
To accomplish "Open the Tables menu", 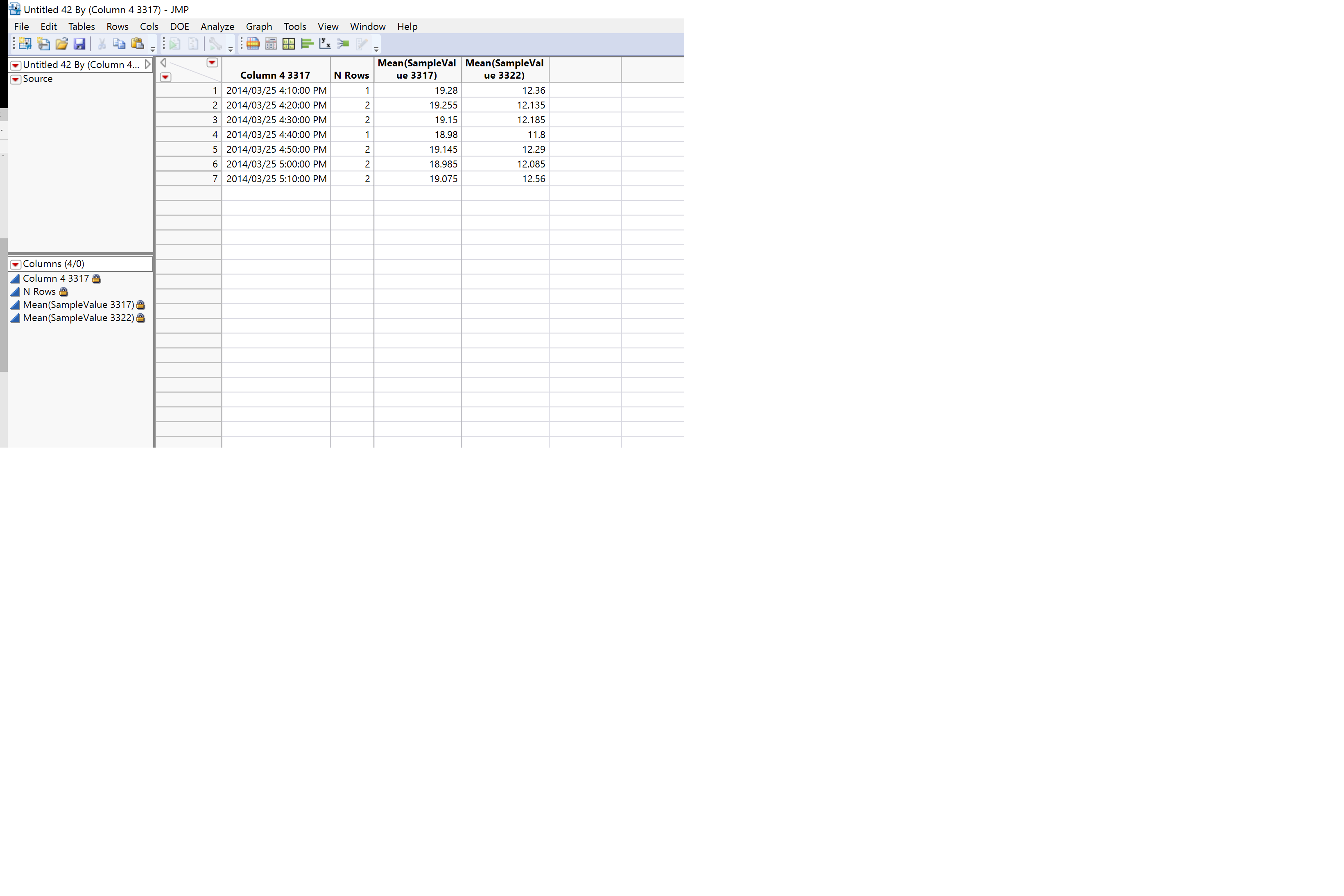I will point(81,26).
